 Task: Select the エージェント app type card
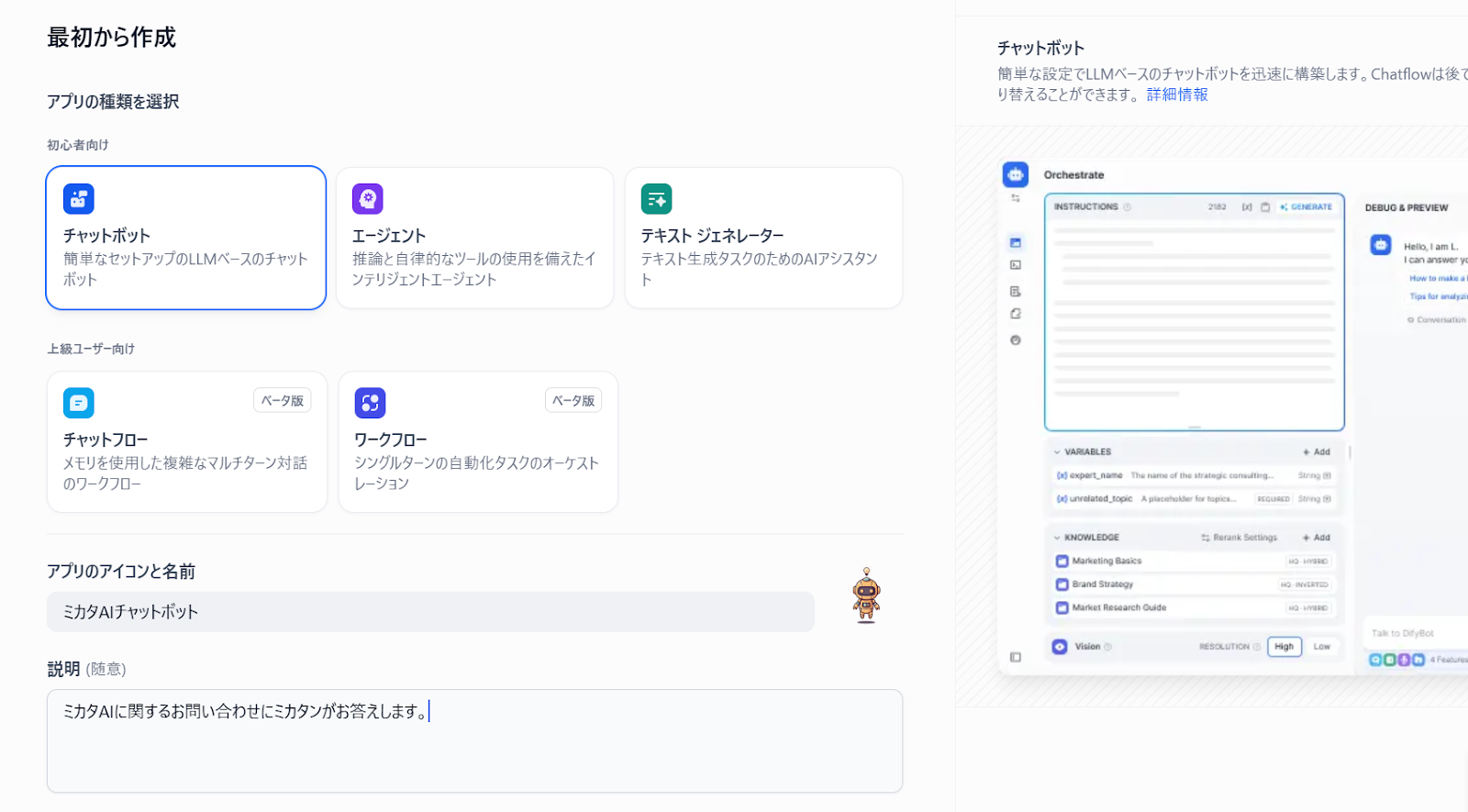474,239
